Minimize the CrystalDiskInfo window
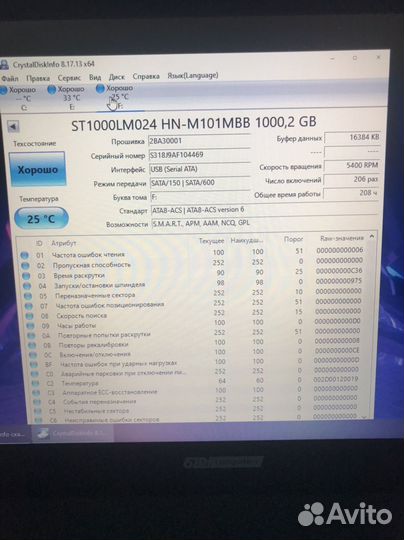The width and height of the screenshot is (404, 540). [x=332, y=59]
